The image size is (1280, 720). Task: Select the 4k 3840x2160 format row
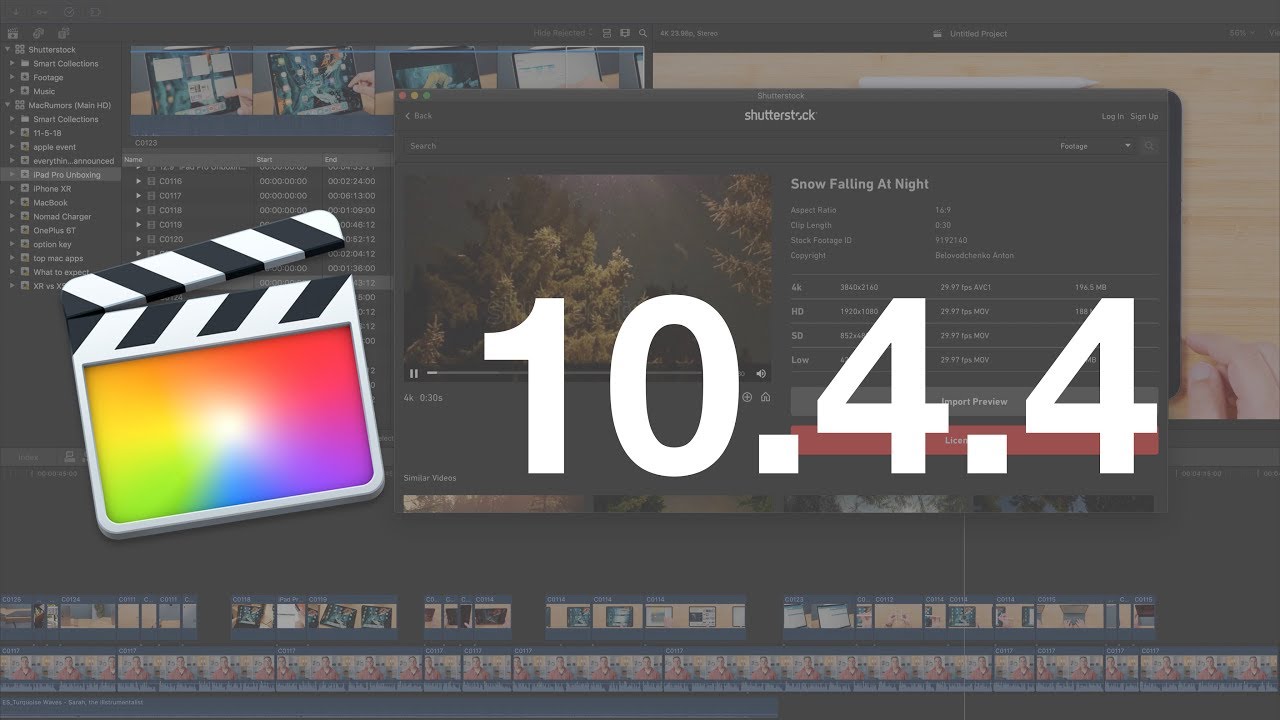click(974, 288)
